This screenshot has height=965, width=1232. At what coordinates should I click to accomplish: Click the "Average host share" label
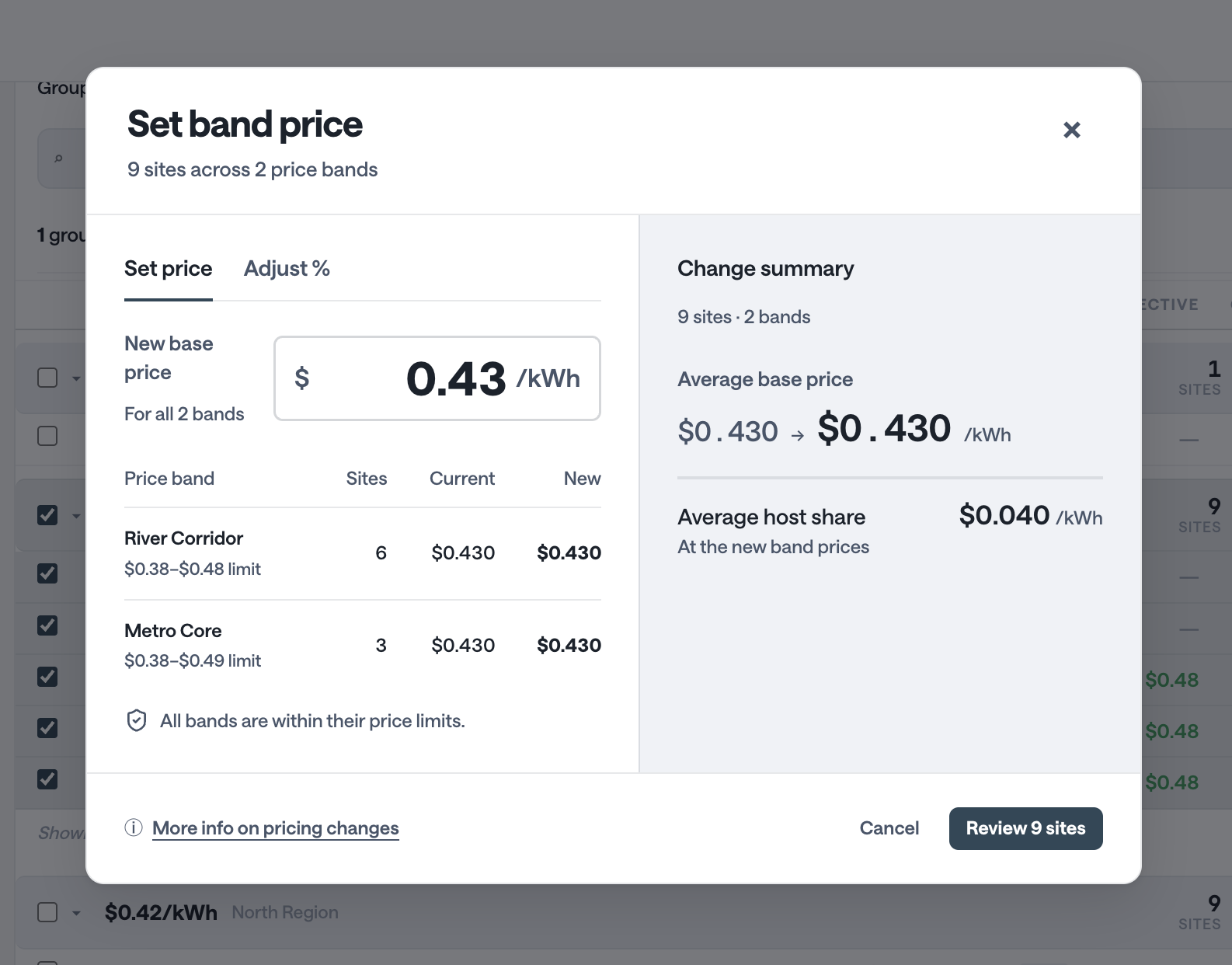point(771,517)
